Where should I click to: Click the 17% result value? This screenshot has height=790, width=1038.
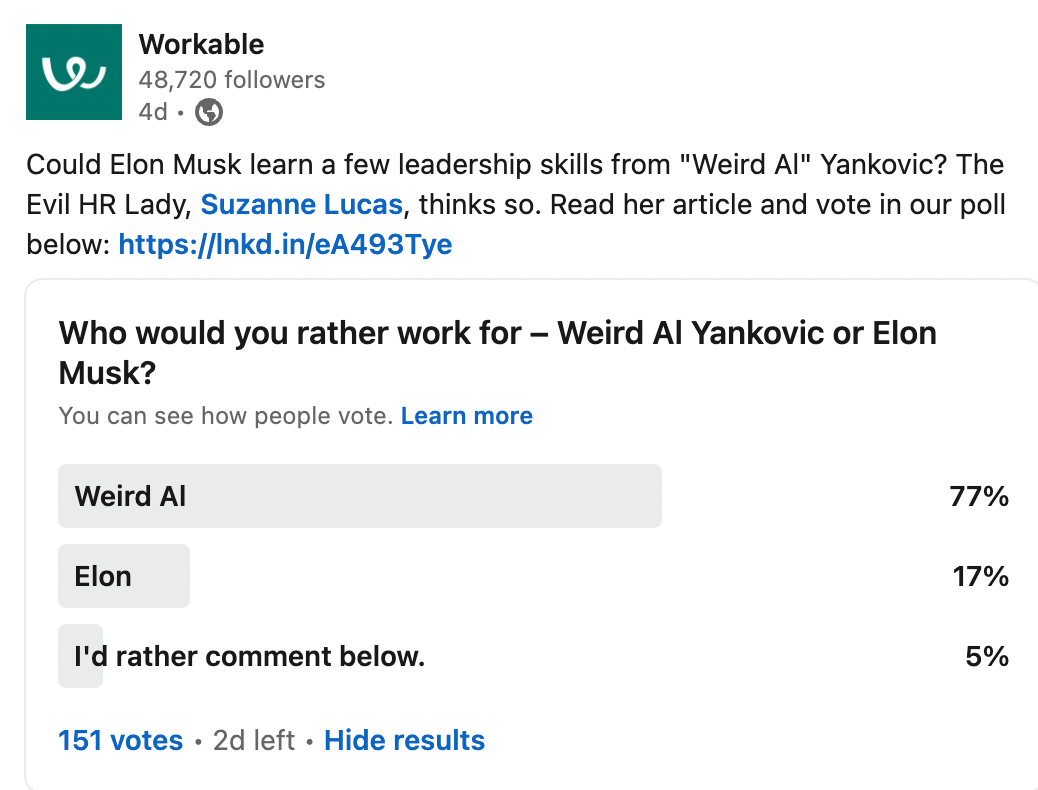coord(980,576)
